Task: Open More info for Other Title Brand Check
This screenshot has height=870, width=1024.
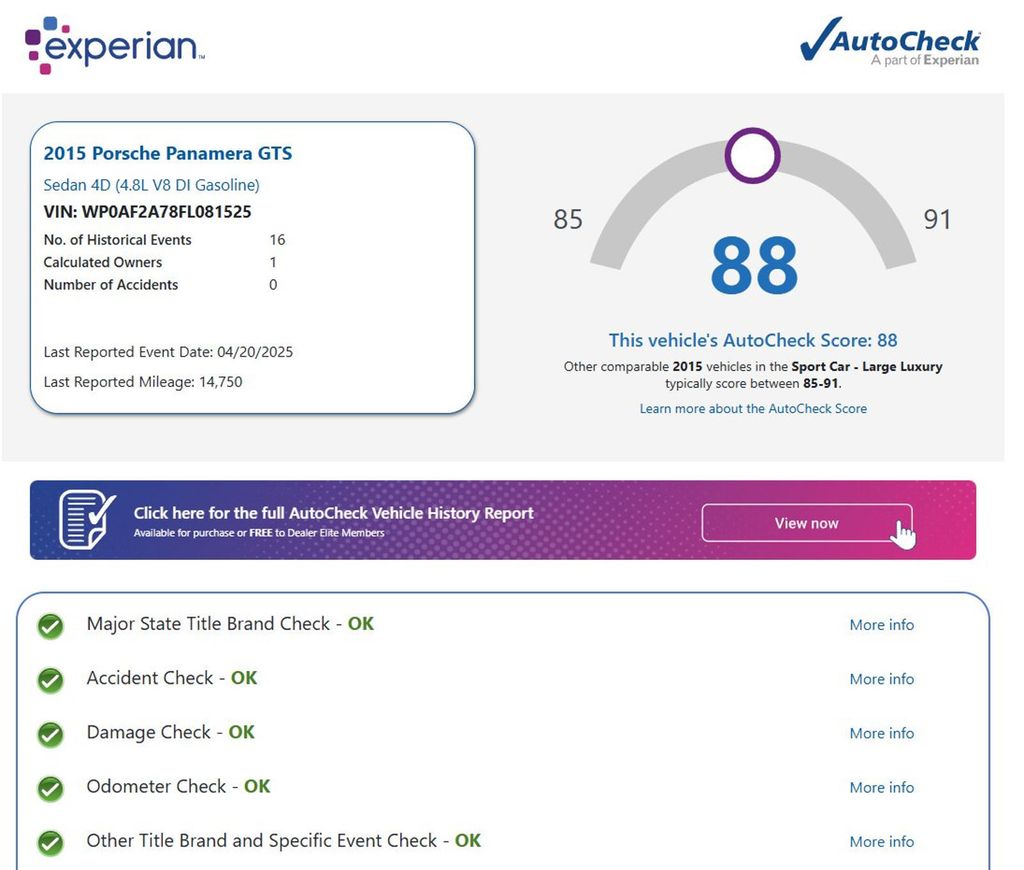Action: 882,841
